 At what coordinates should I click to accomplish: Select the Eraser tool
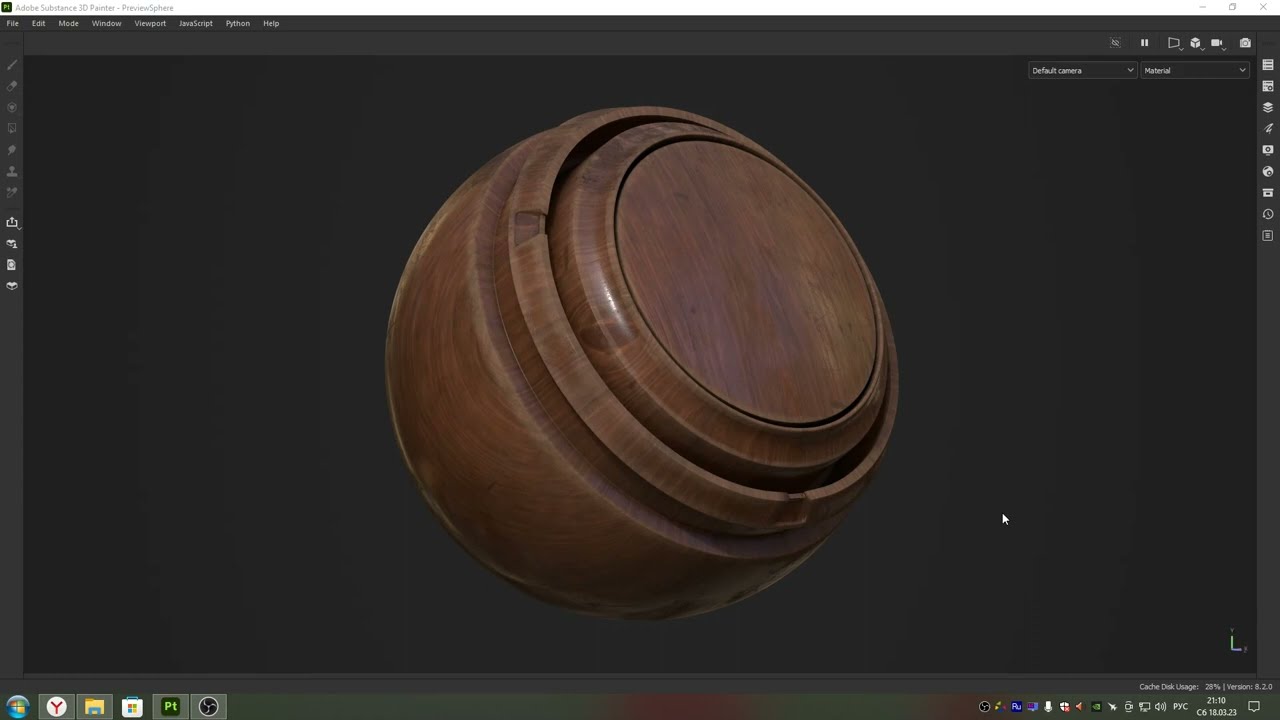tap(12, 86)
